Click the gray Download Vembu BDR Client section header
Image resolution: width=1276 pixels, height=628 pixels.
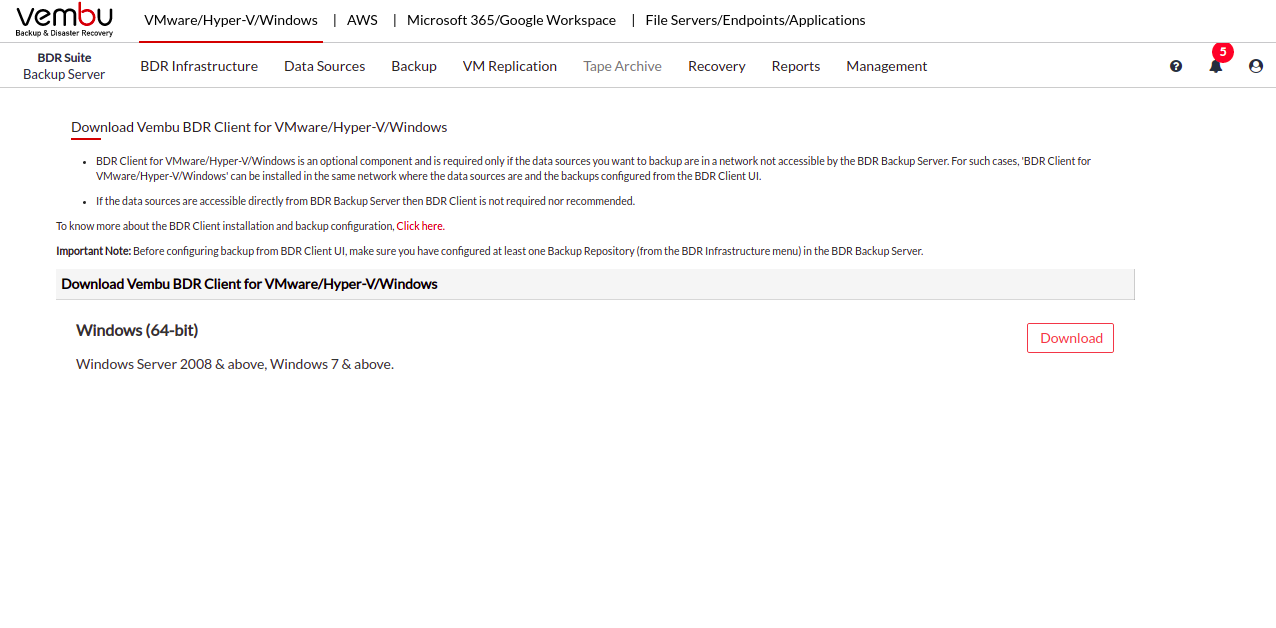pos(595,284)
